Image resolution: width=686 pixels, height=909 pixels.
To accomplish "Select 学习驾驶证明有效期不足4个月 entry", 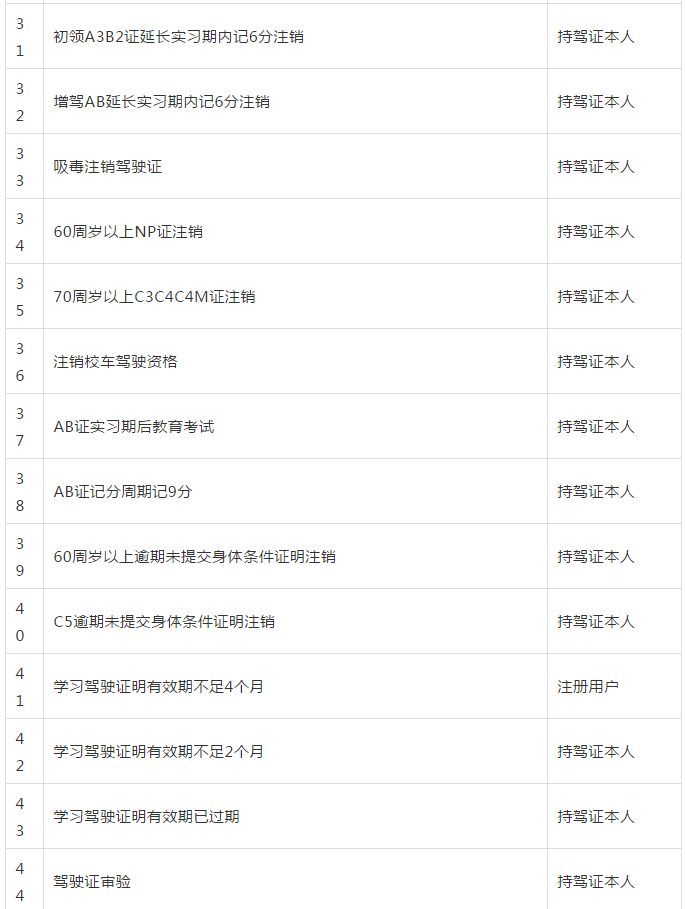I will [x=158, y=686].
